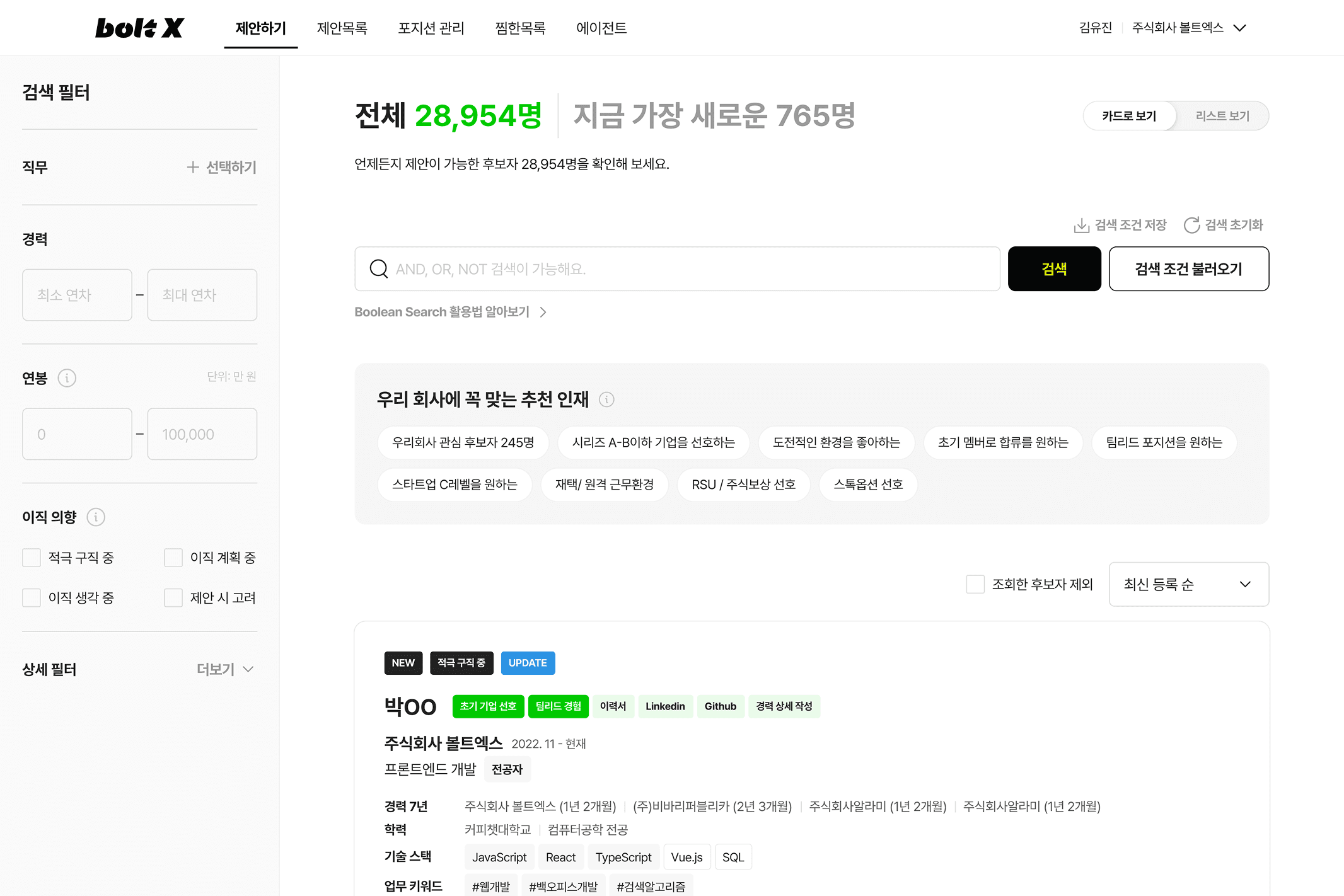The height and width of the screenshot is (896, 1344).
Task: Click the info icon beside 이직 의향
Action: point(96,517)
